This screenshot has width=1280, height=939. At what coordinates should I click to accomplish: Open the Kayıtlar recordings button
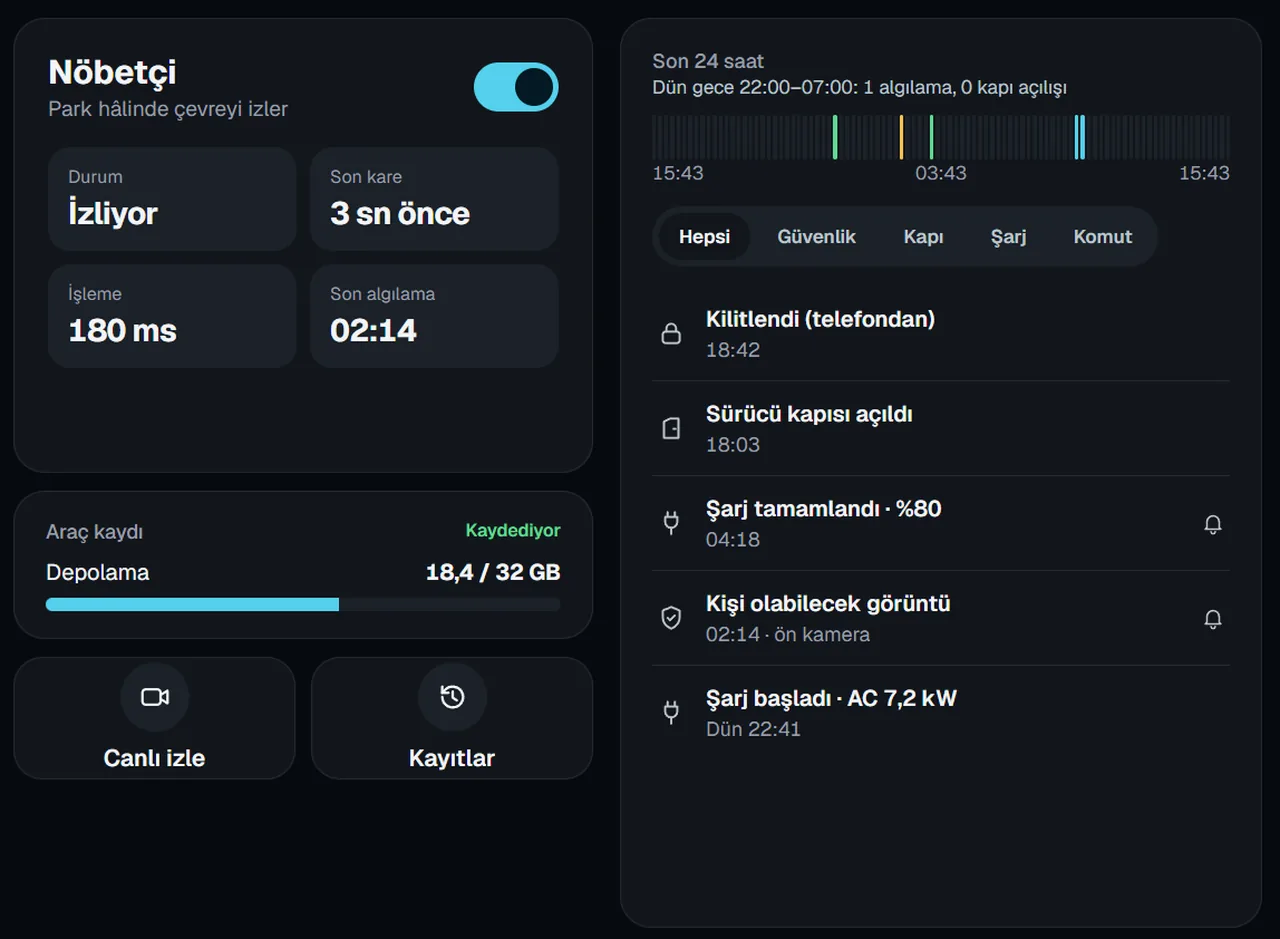coord(452,718)
